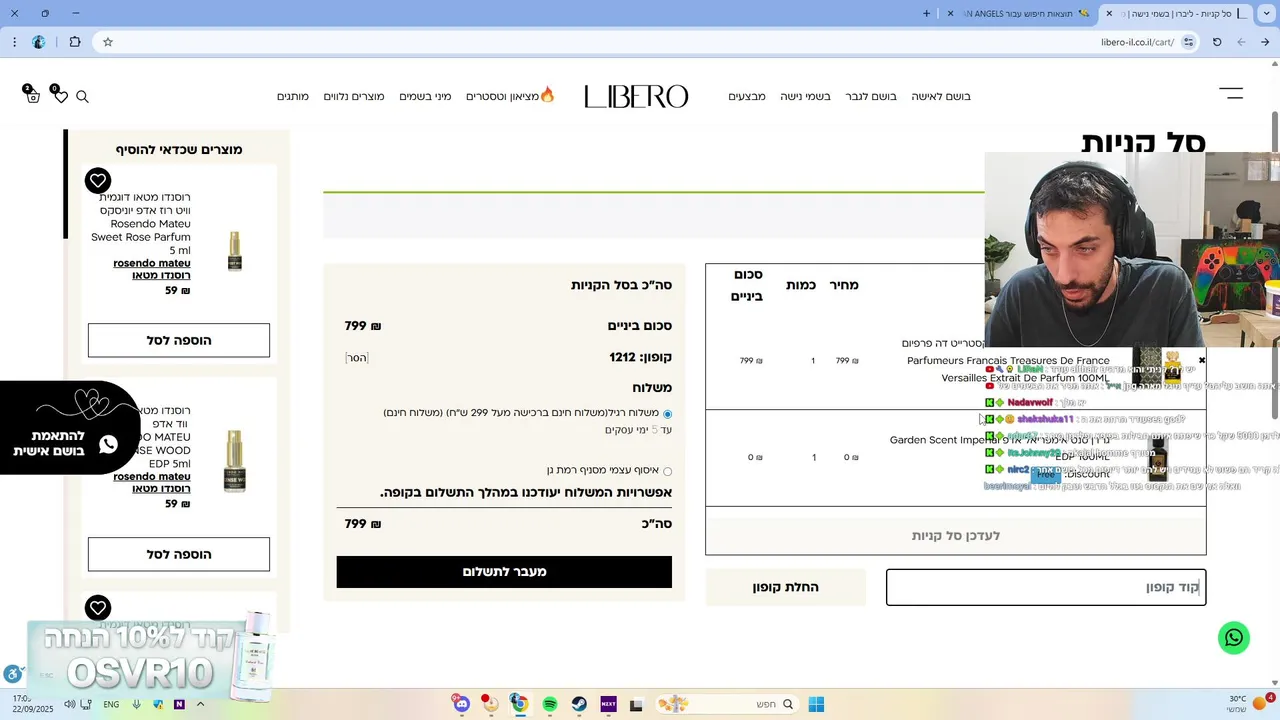
Task: Open בשמי נישה menu
Action: pos(805,96)
